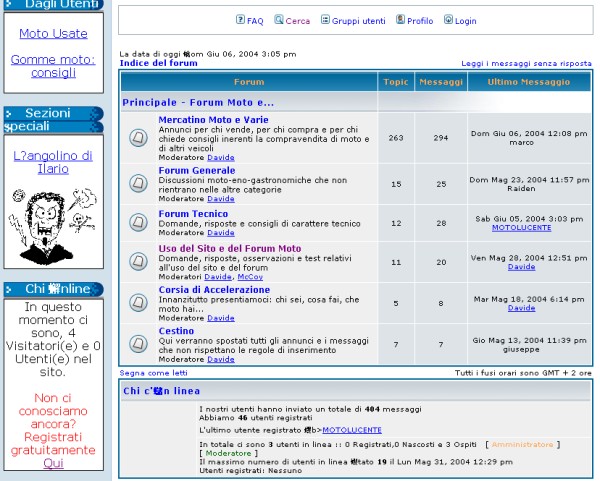Click the Forum Tecnico folder icon

click(138, 224)
